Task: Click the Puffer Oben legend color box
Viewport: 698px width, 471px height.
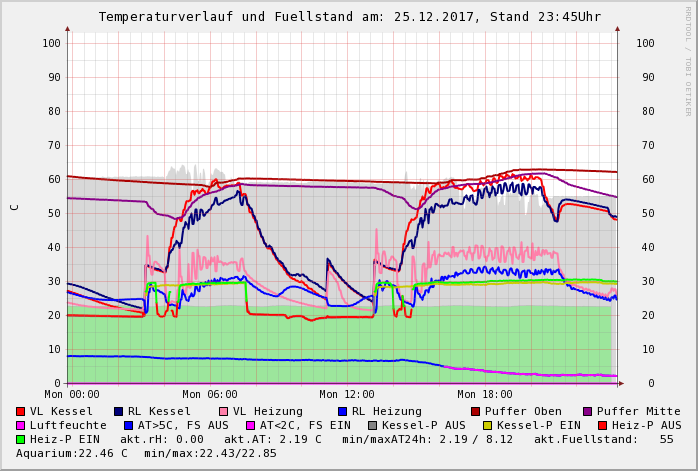Action: click(475, 411)
